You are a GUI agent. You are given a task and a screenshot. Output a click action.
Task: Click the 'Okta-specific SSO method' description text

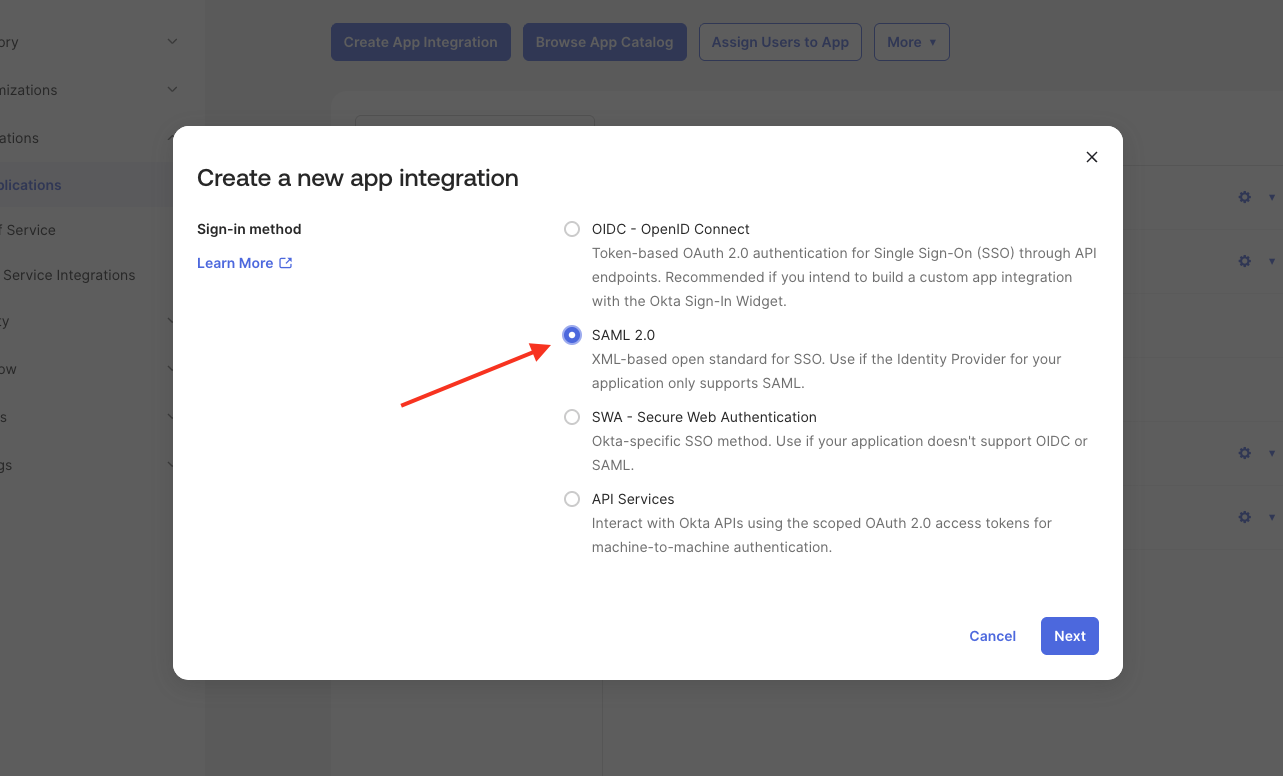tap(840, 453)
